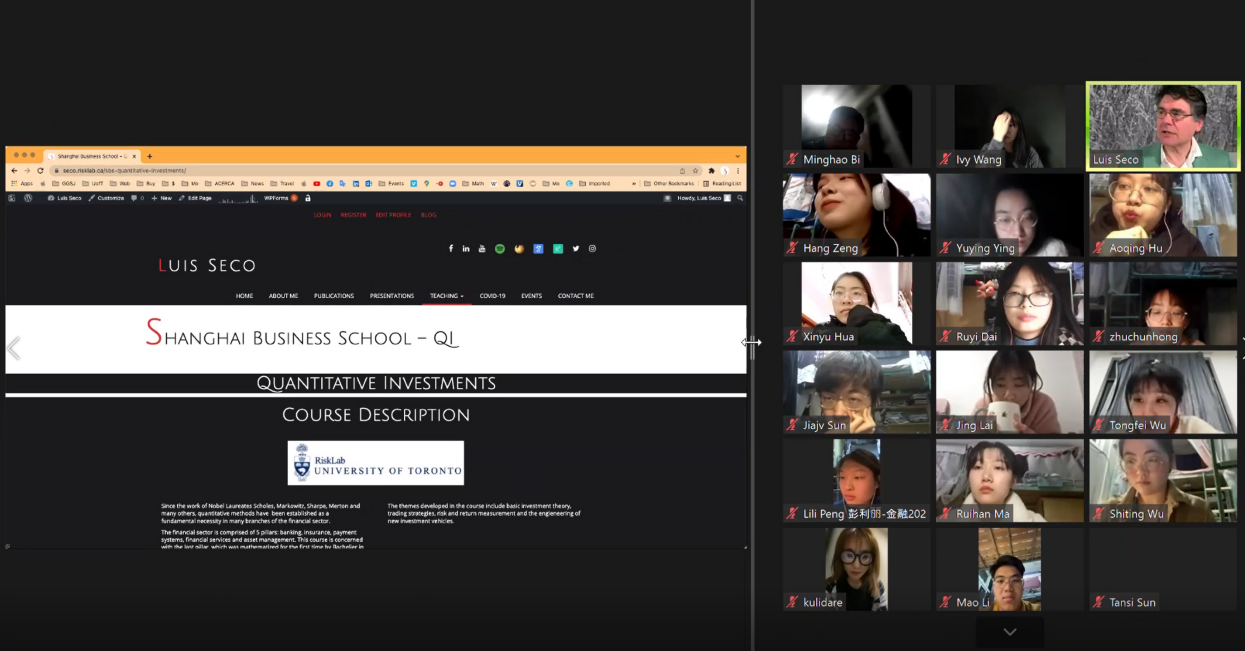Click the Twitter bird icon
Image resolution: width=1245 pixels, height=651 pixels.
point(576,249)
